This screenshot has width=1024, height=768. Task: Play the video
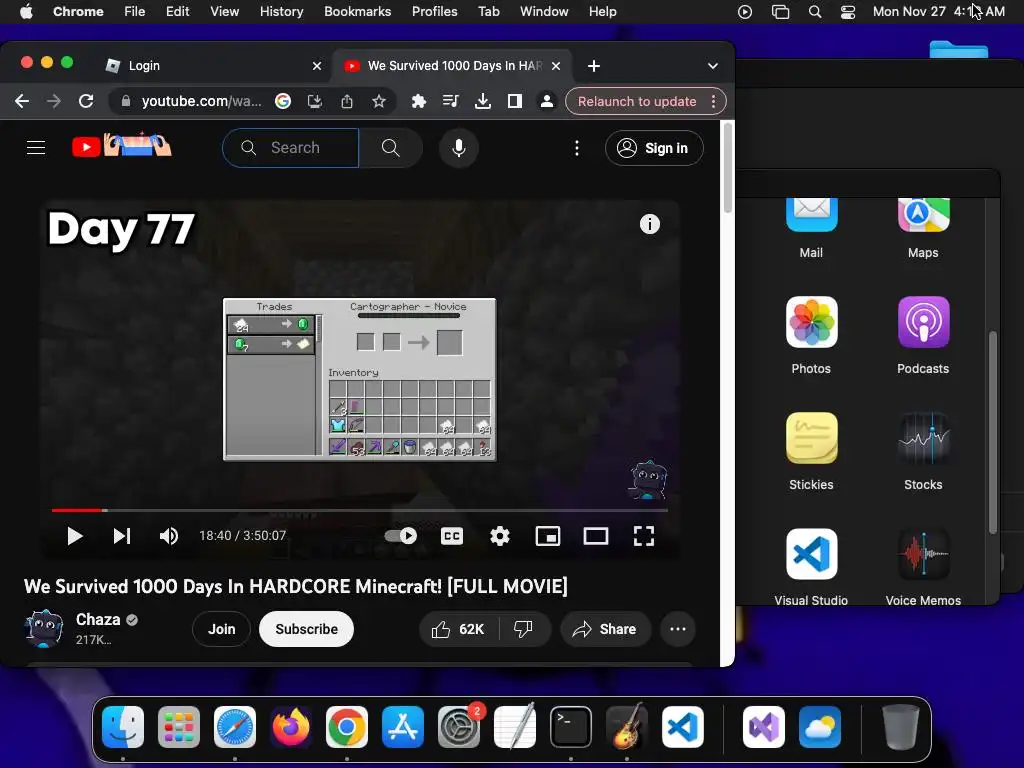(x=74, y=536)
